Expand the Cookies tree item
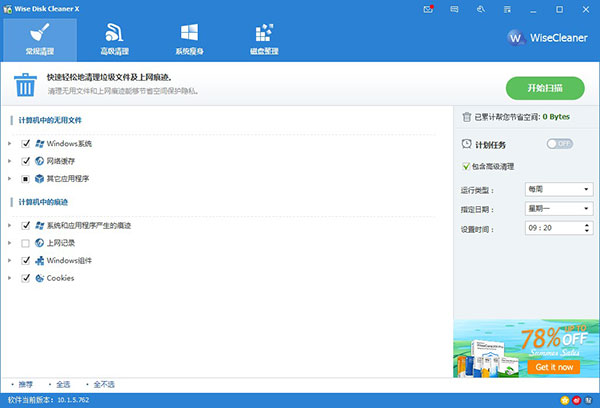The image size is (600, 408). coord(10,278)
